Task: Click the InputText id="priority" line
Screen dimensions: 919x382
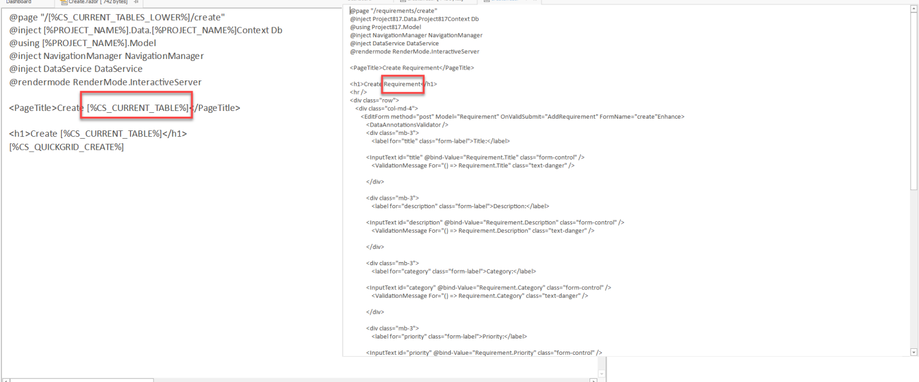Action: (484, 353)
